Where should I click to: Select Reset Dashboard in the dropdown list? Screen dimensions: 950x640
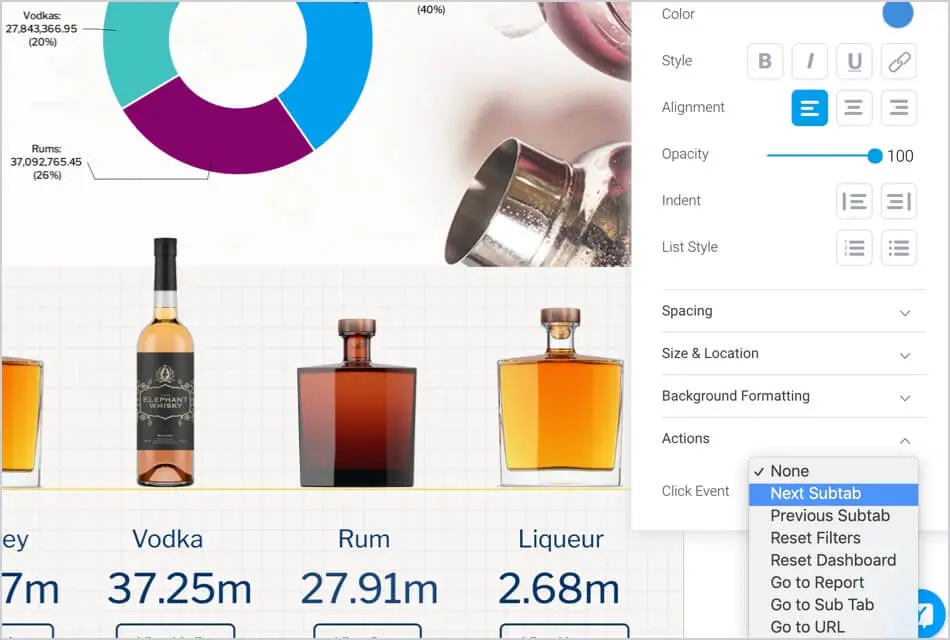pyautogui.click(x=832, y=561)
